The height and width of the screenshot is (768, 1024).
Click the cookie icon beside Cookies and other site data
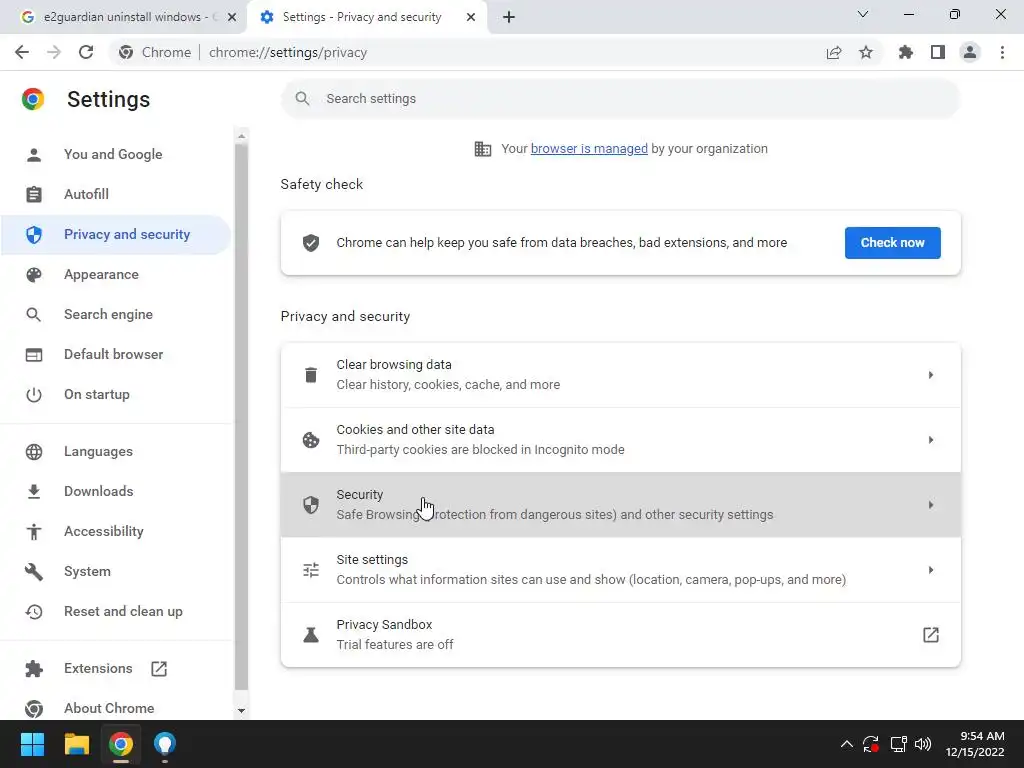(x=311, y=440)
